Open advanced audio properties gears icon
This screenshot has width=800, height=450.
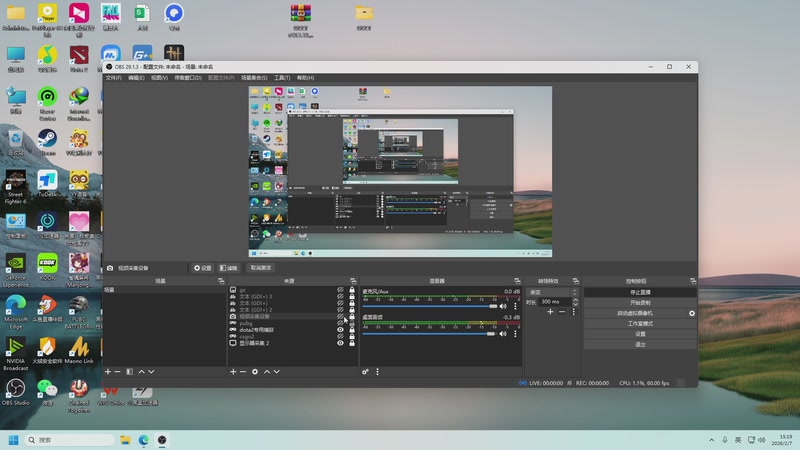click(365, 371)
